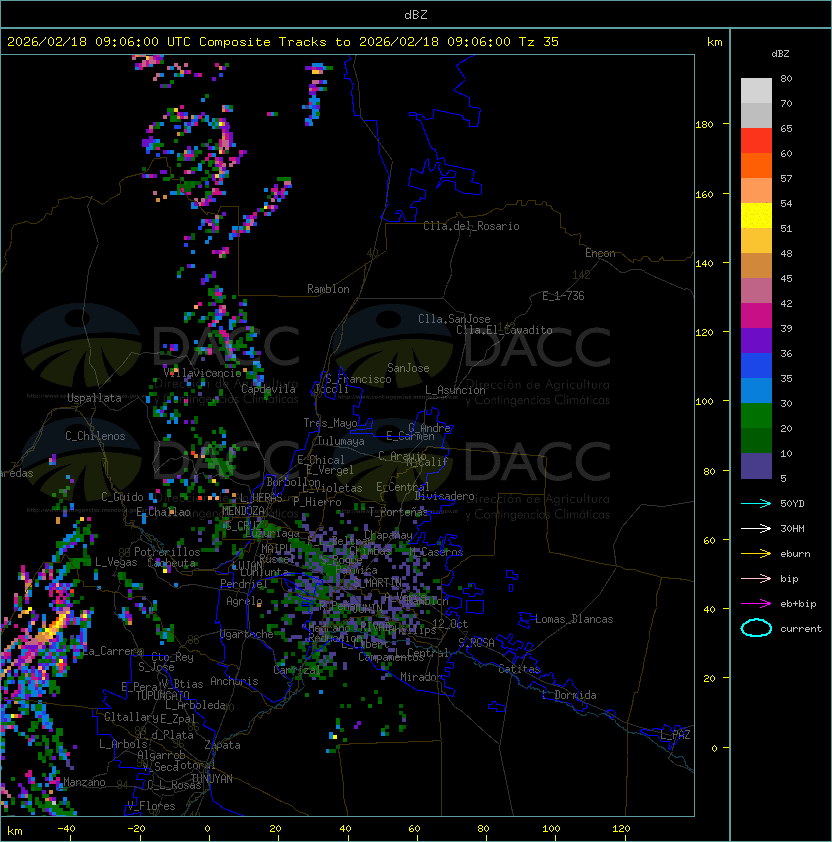Click the 'dBZ' heading above the color scale
The image size is (832, 842).
[x=780, y=54]
